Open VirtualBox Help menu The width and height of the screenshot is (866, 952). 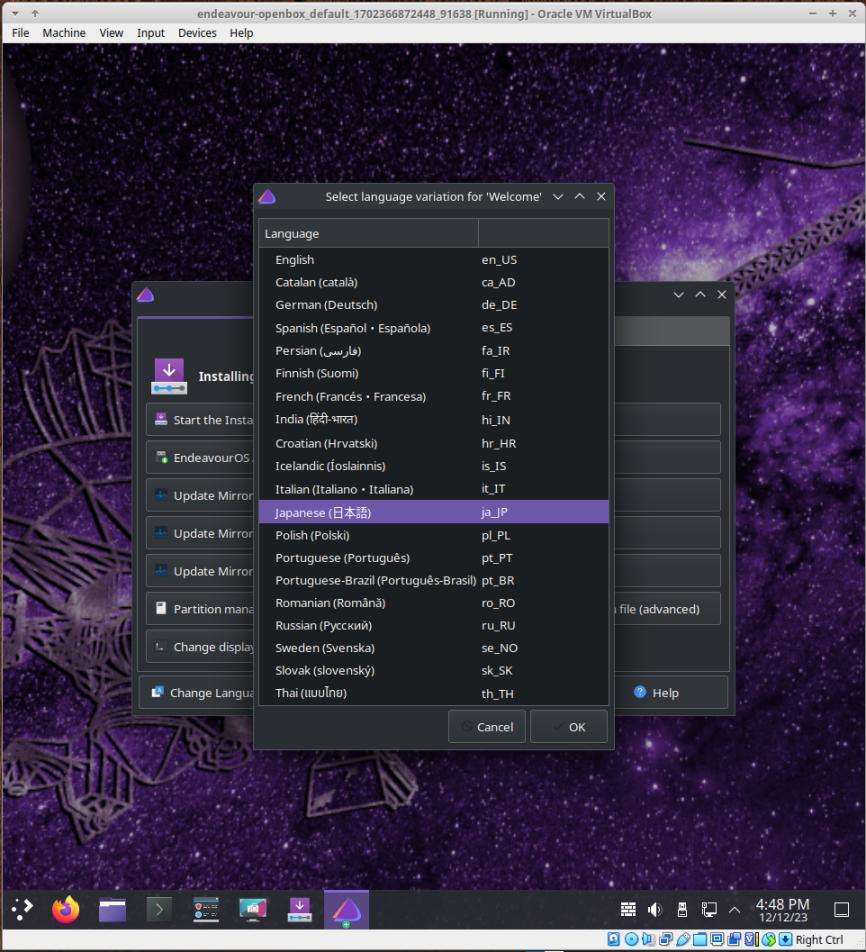[241, 33]
